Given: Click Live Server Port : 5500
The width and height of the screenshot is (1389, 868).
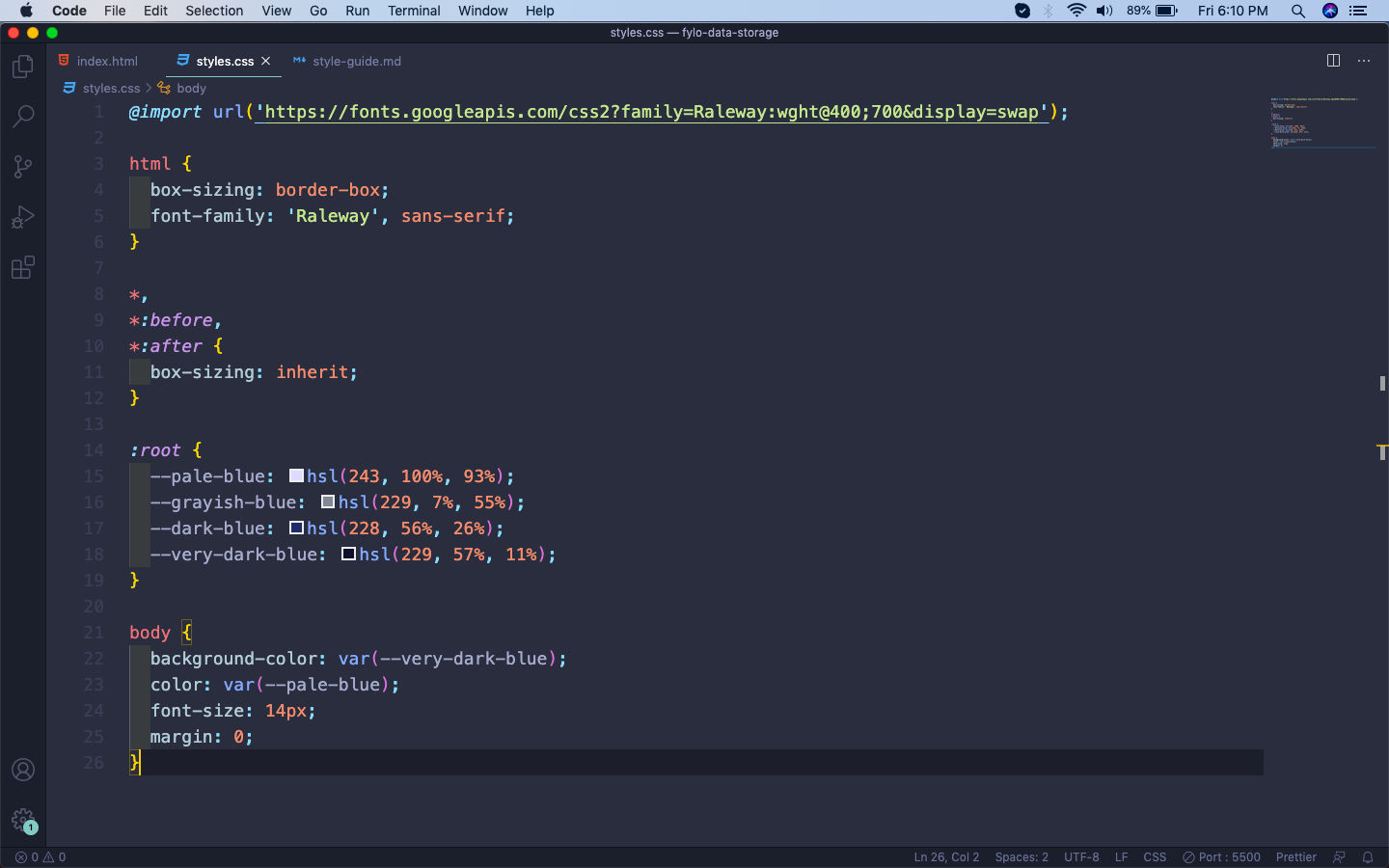Looking at the screenshot, I should (1222, 856).
